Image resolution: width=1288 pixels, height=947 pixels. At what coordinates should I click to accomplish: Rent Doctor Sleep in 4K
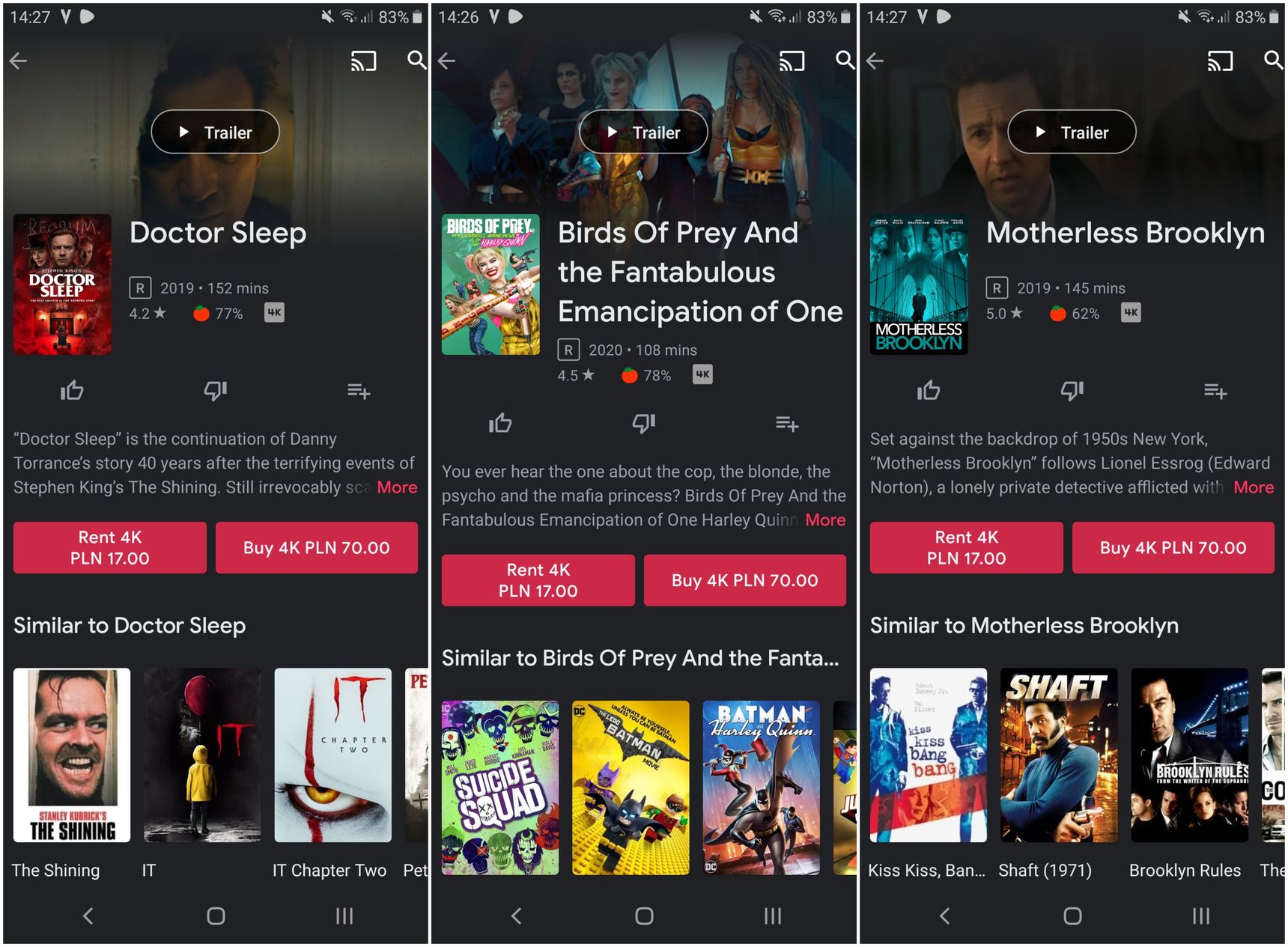pos(110,548)
